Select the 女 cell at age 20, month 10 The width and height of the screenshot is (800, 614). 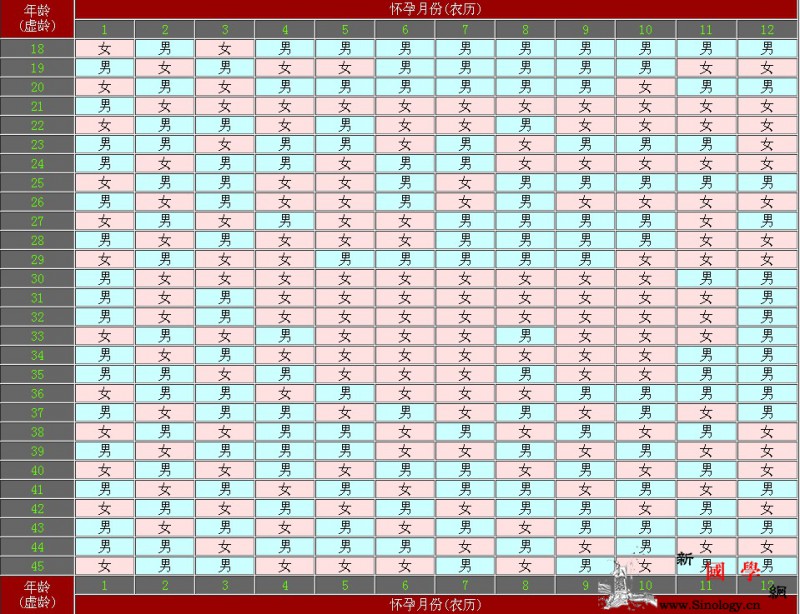click(646, 87)
